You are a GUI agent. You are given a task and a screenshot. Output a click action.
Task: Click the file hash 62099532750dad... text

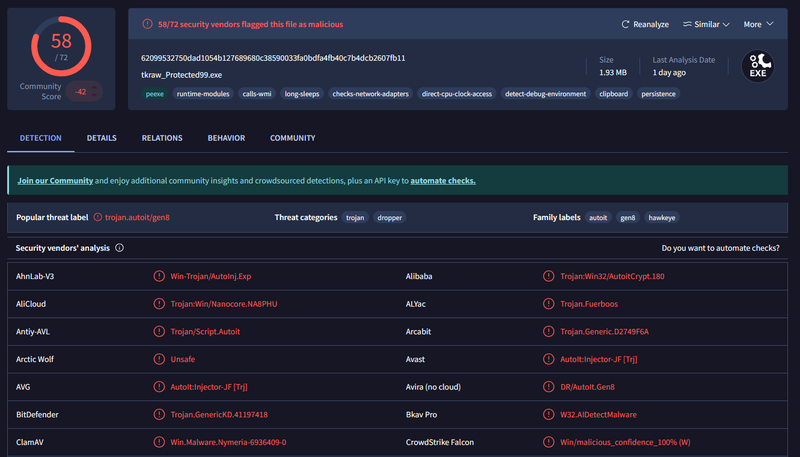[x=273, y=58]
